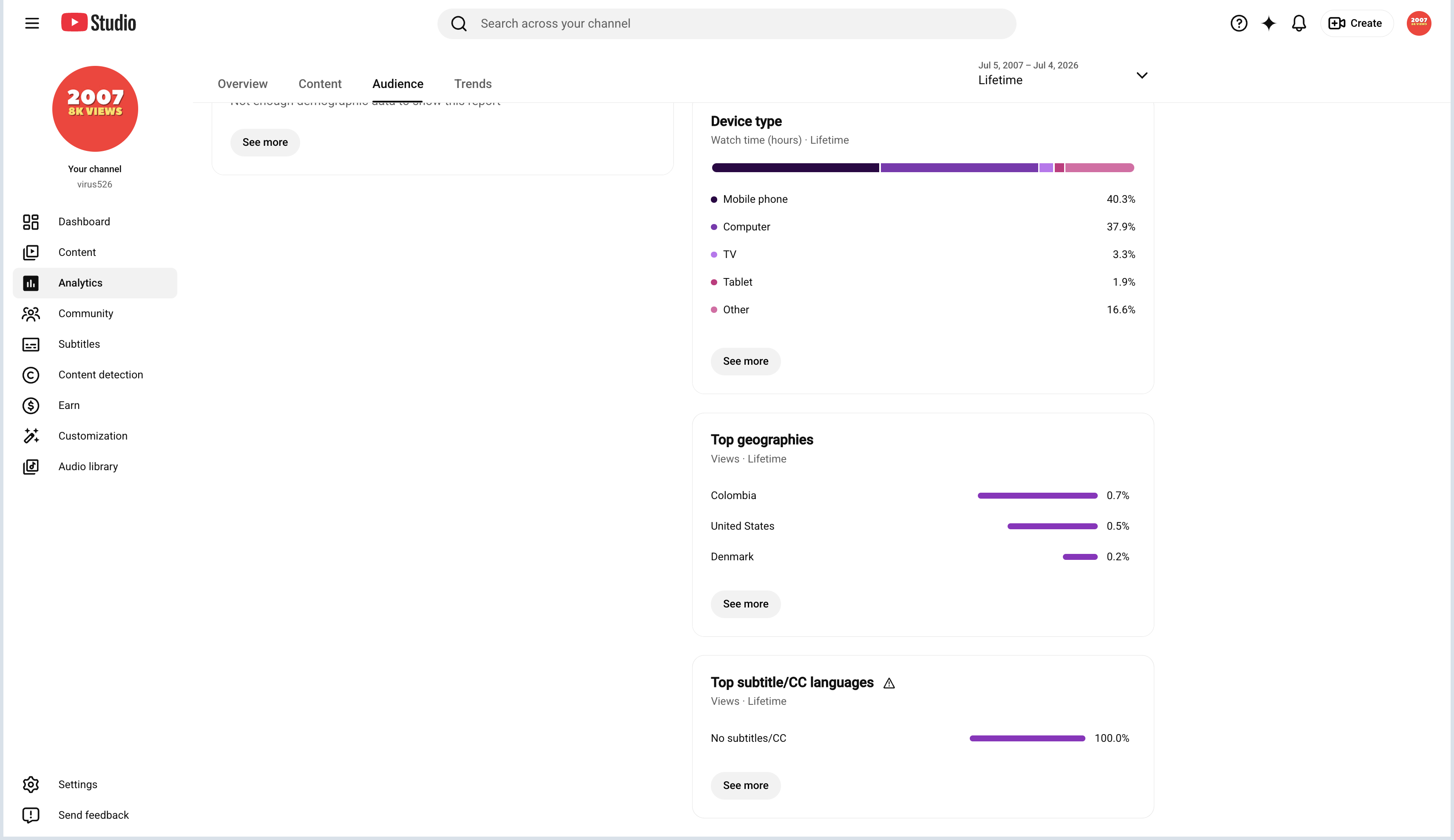Click the warning triangle beside subtitle languages

point(889,683)
